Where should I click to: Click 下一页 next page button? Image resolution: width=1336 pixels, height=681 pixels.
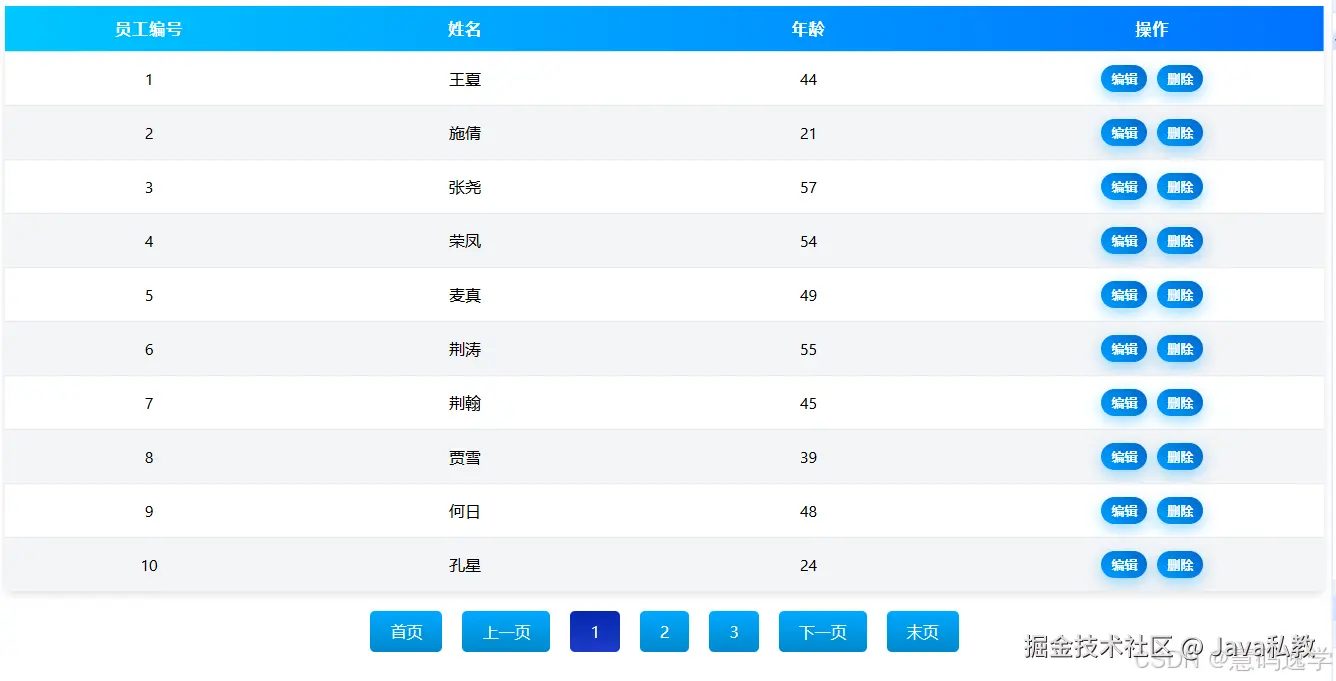point(823,632)
